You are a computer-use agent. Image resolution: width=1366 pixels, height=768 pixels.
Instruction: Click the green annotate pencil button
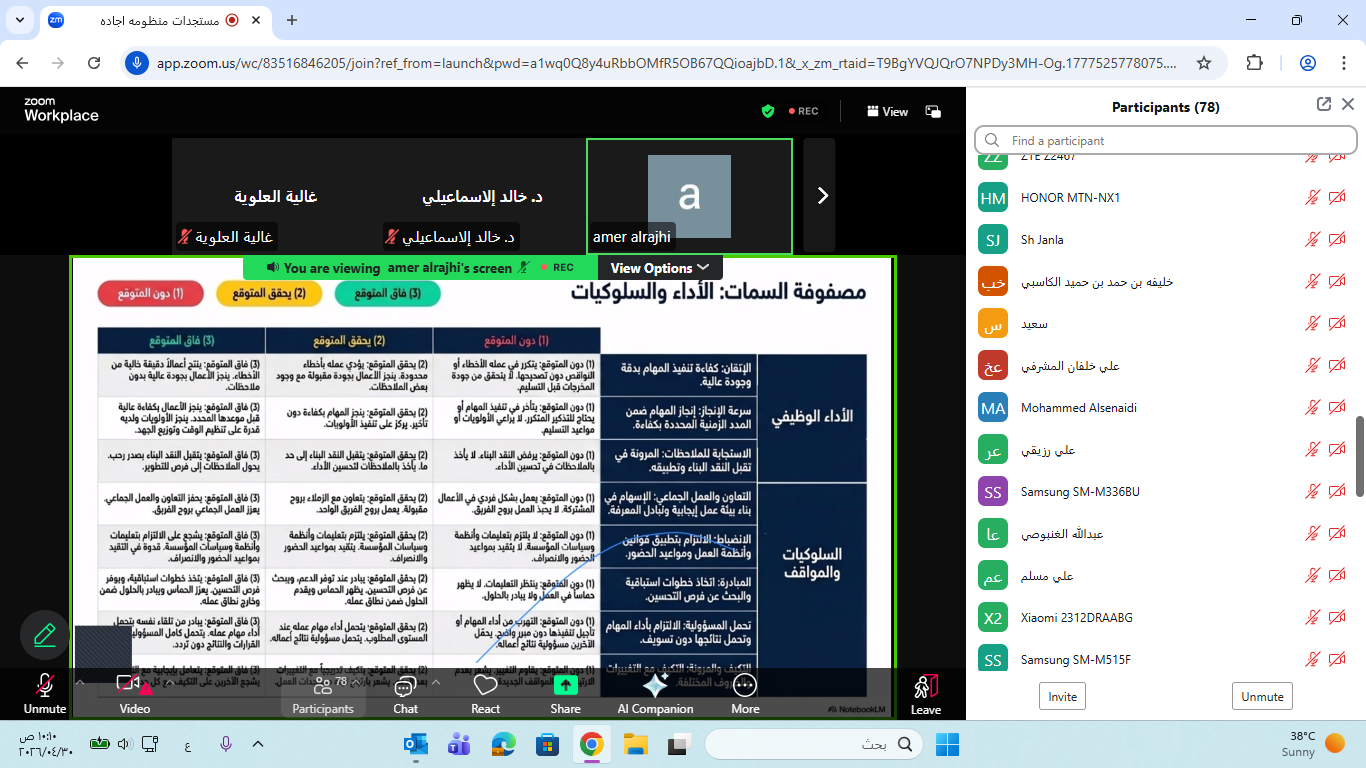pos(44,635)
